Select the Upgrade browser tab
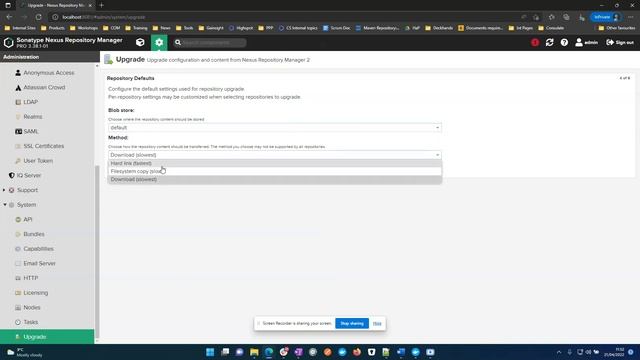640x360 pixels. click(56, 5)
